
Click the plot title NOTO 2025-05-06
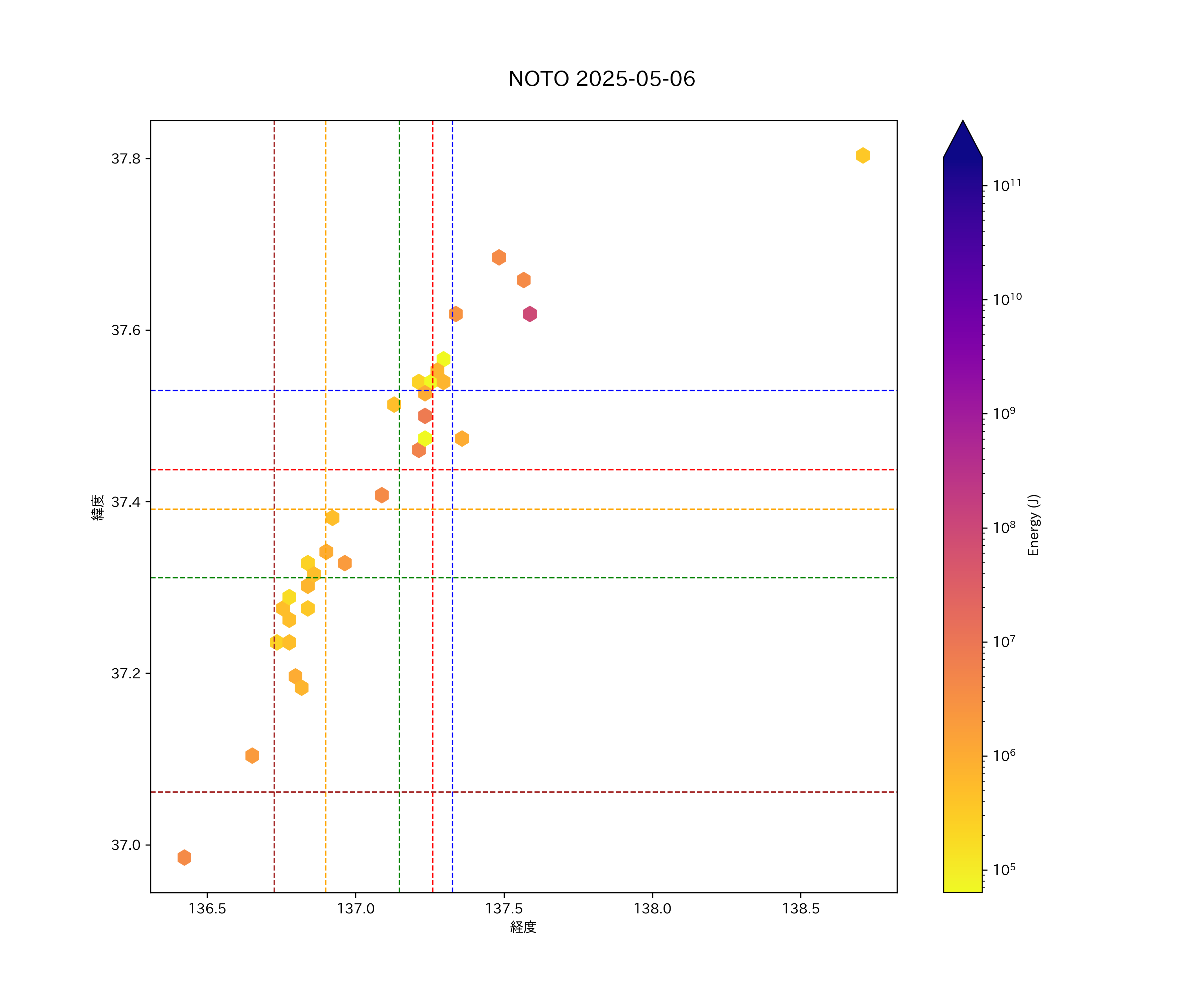pos(601,79)
